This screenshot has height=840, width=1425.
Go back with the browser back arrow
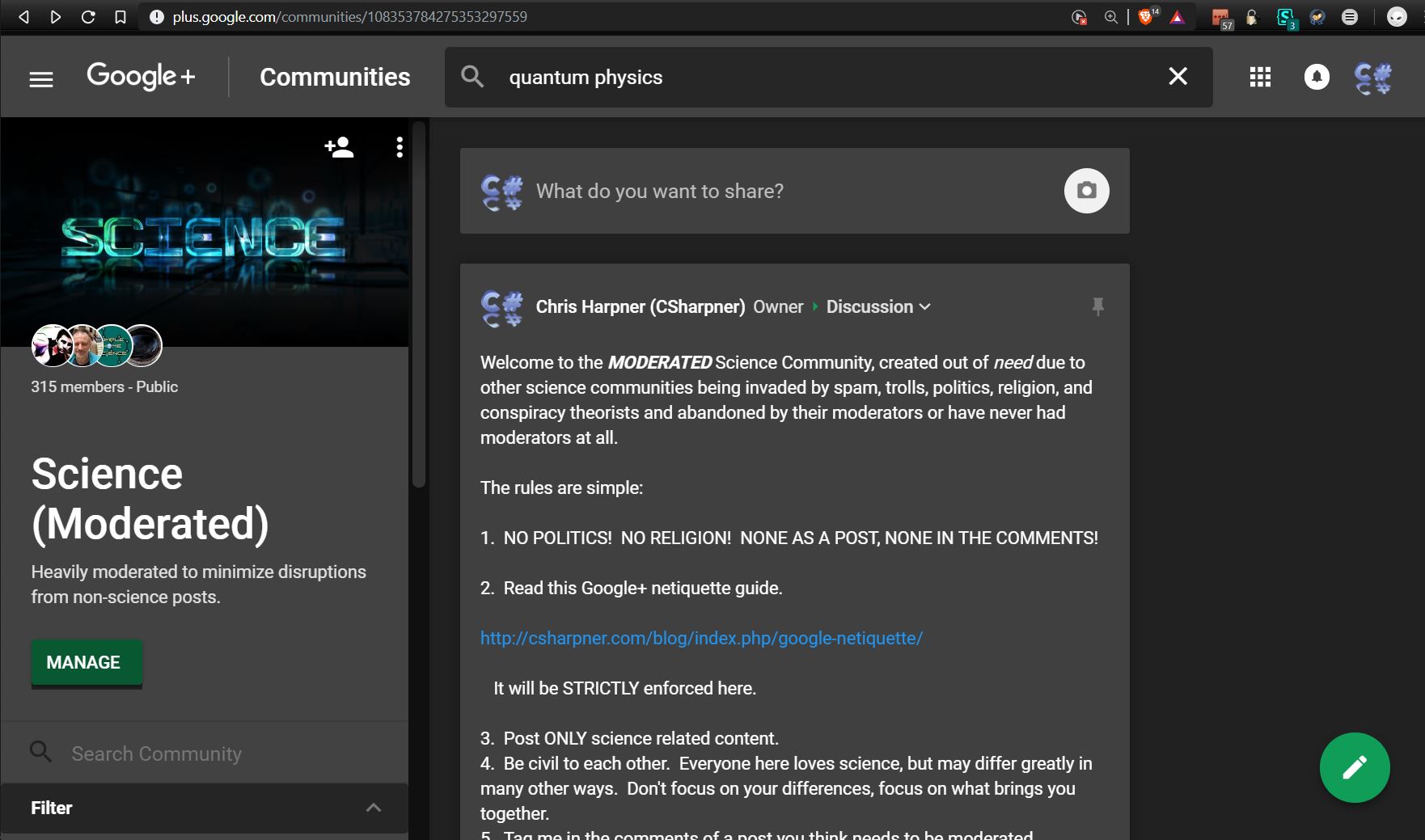(24, 17)
